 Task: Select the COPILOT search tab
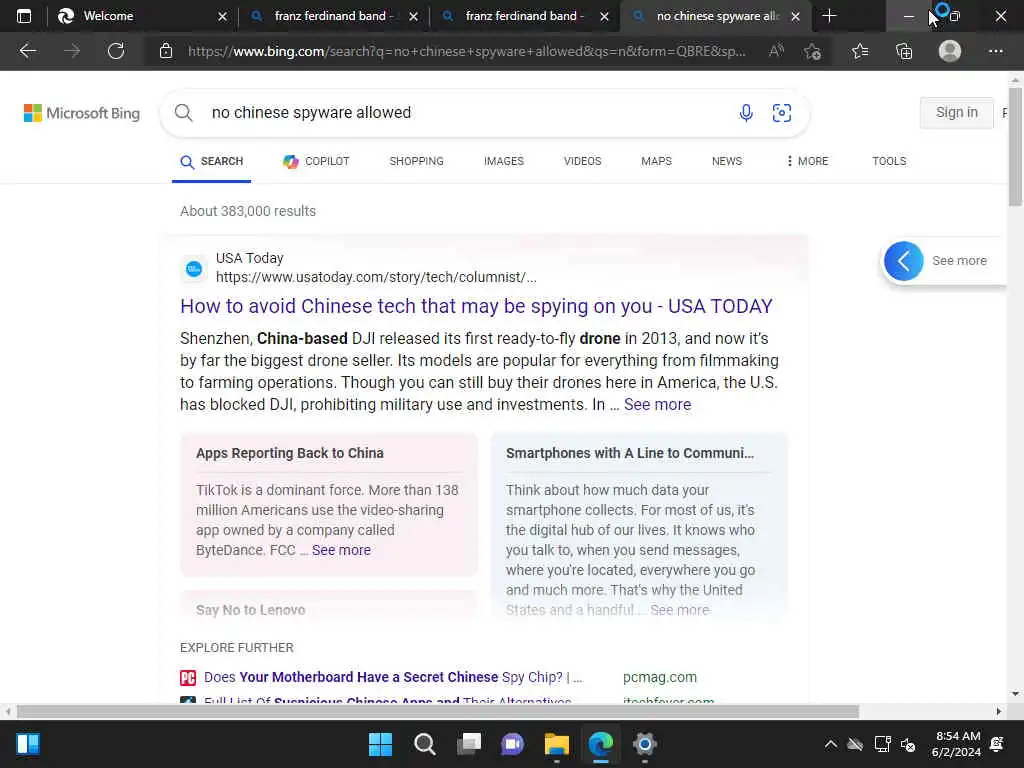click(316, 161)
